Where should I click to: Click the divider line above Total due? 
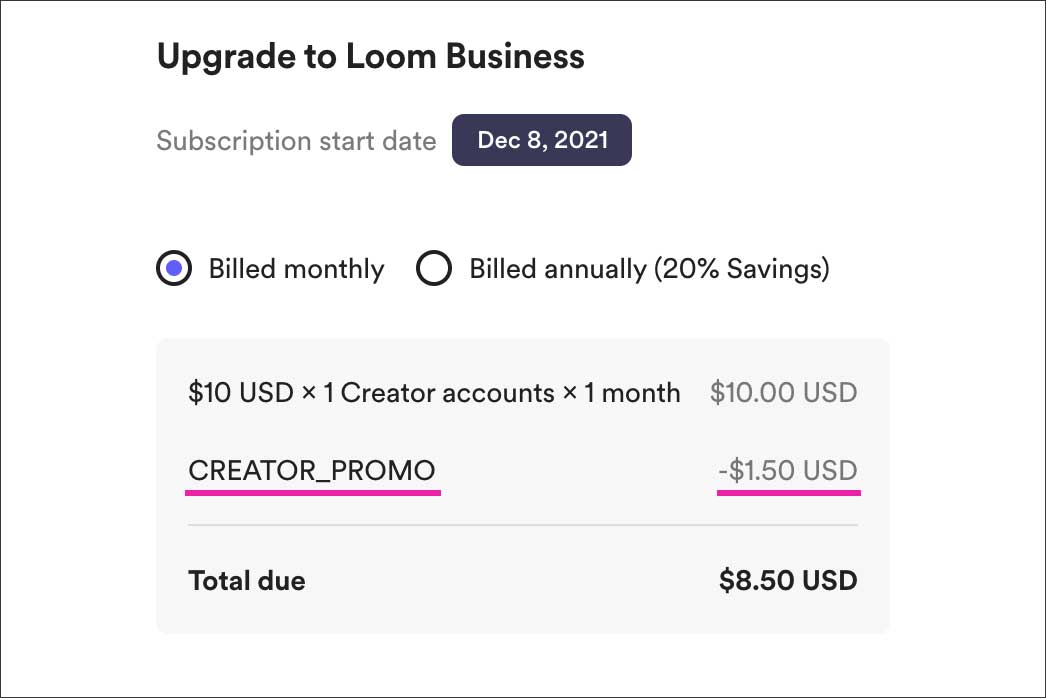click(x=522, y=525)
